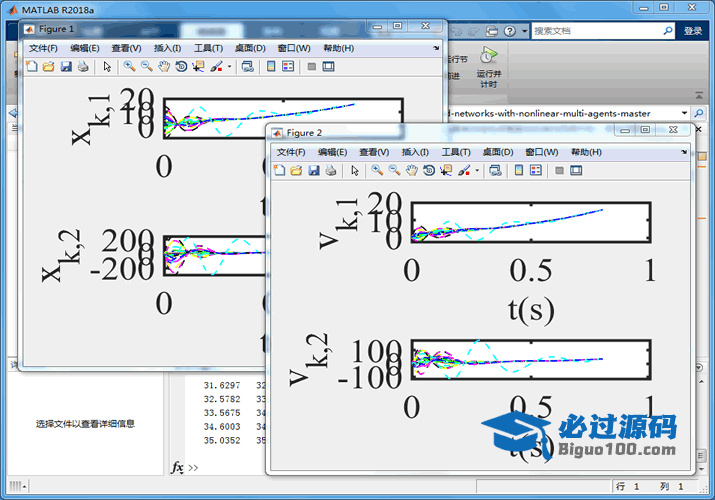Hide Plot Tools icon in Figure 2 toolbar
Image resolution: width=715 pixels, height=500 pixels.
pyautogui.click(x=559, y=170)
